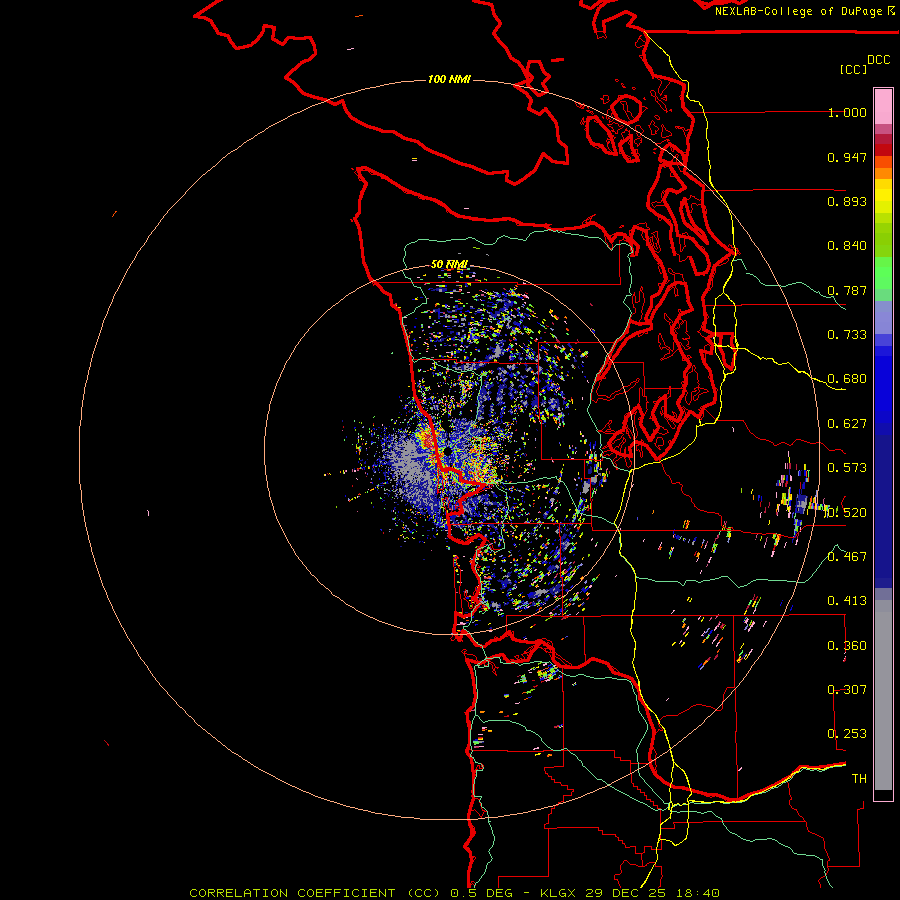900x900 pixels.
Task: Select the 0.467 legend value
Action: (x=847, y=557)
